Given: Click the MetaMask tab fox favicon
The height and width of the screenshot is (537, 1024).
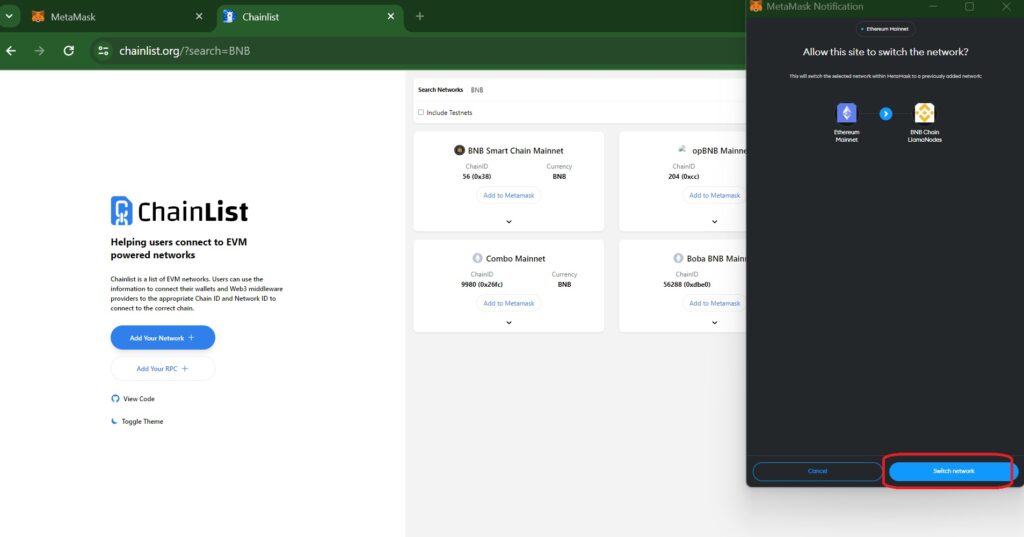Looking at the screenshot, I should [x=39, y=17].
